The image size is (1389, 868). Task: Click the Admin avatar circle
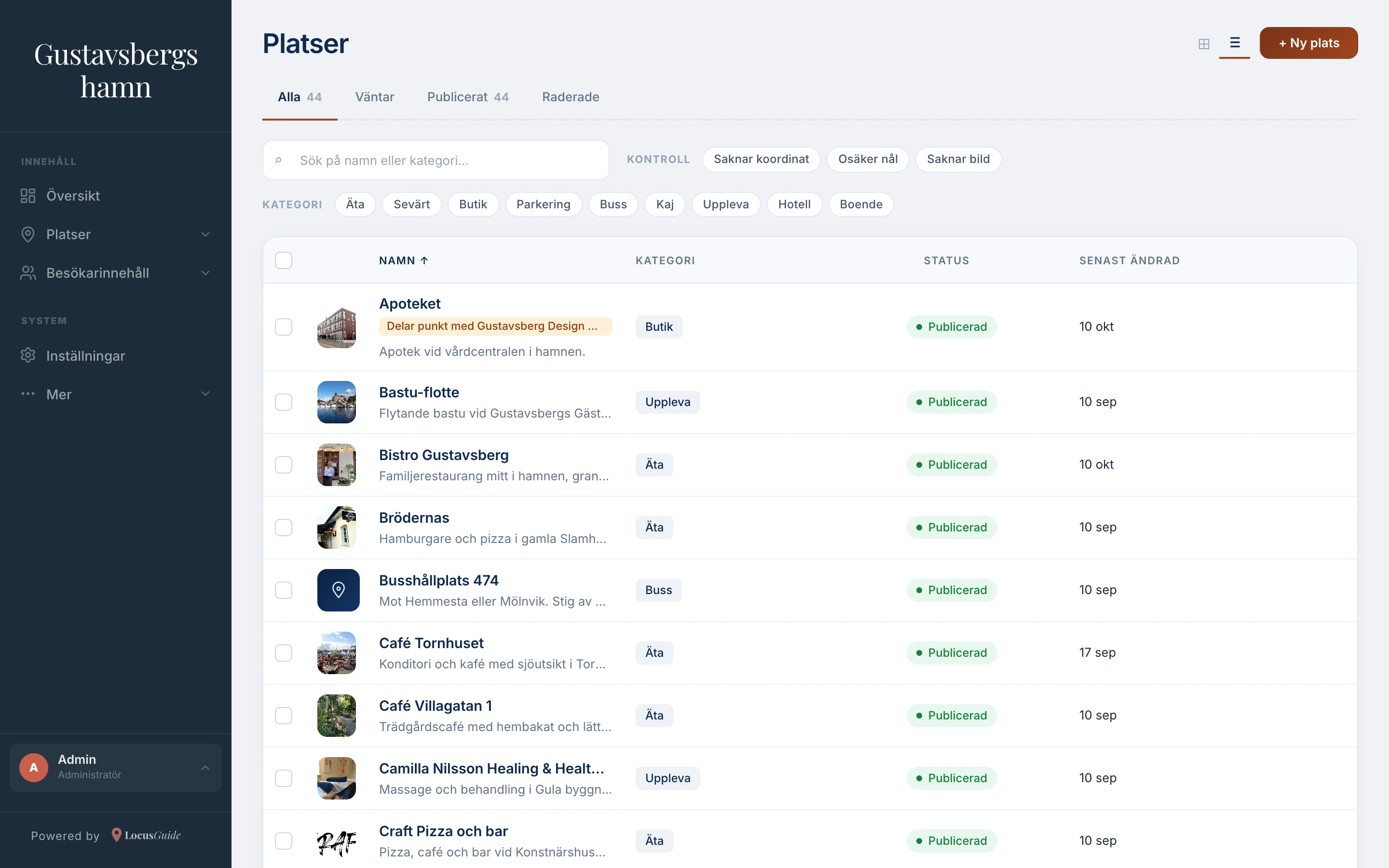pyautogui.click(x=34, y=768)
